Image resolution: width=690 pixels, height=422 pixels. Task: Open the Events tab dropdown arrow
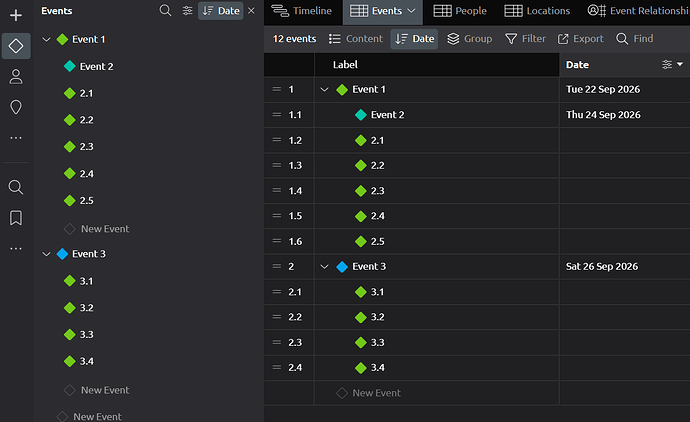point(411,11)
